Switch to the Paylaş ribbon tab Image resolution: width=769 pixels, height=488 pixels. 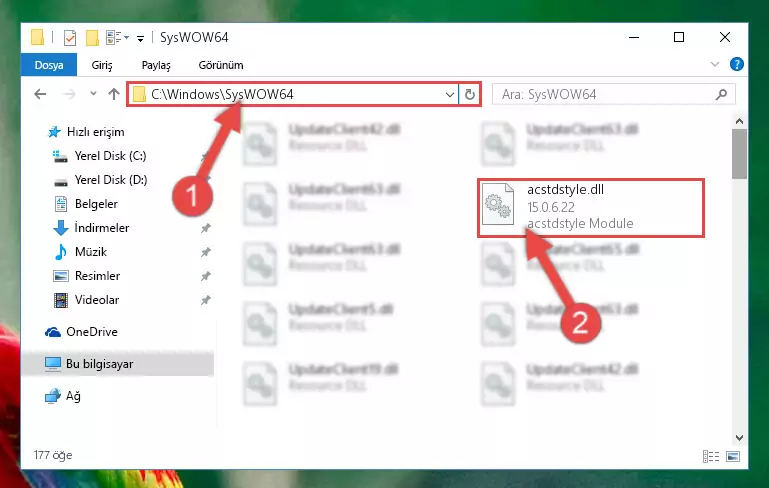156,65
